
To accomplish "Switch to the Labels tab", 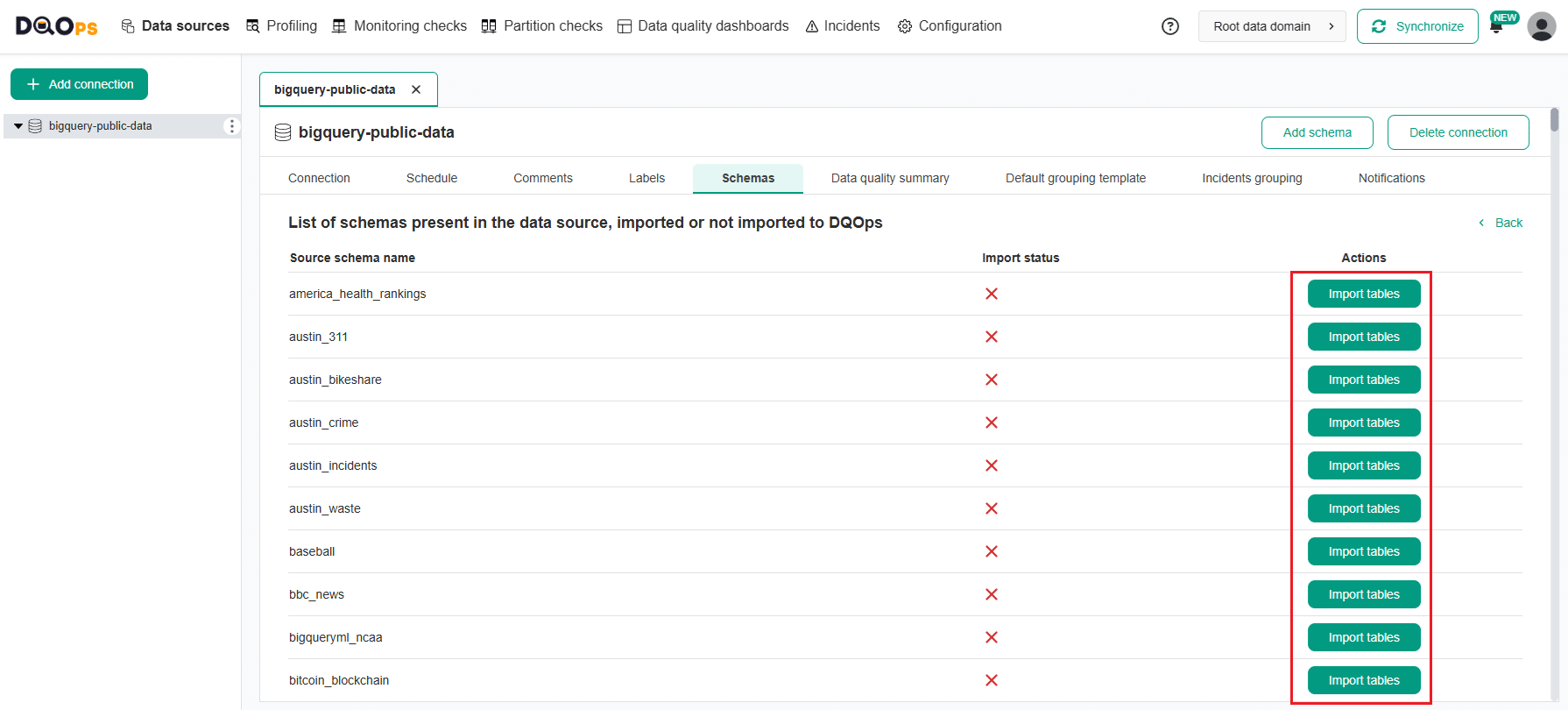I will pos(646,178).
